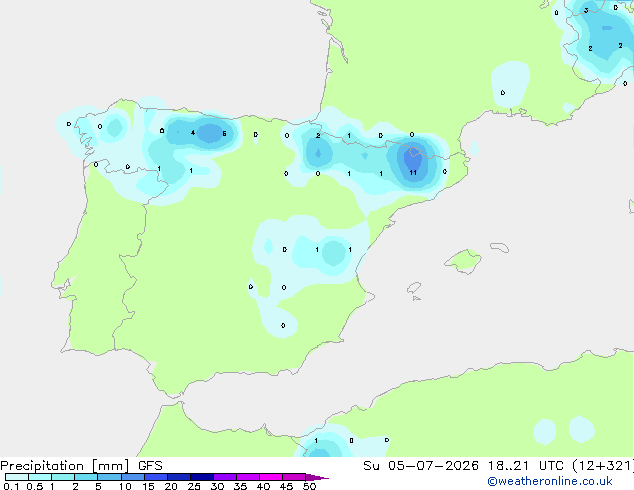Click the legend scale label '30'
This screenshot has width=634, height=490.
click(217, 486)
